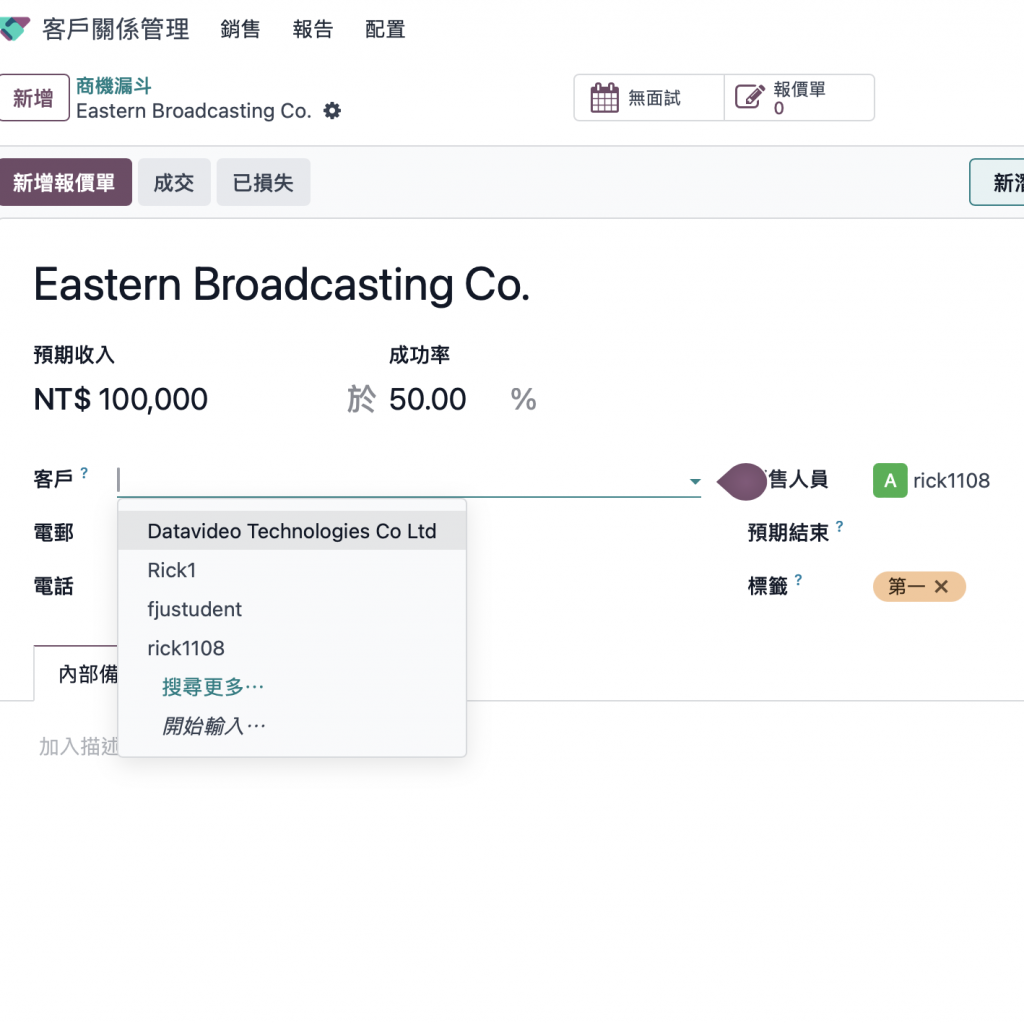
Task: Click the calendar icon for 無面試
Action: [604, 98]
